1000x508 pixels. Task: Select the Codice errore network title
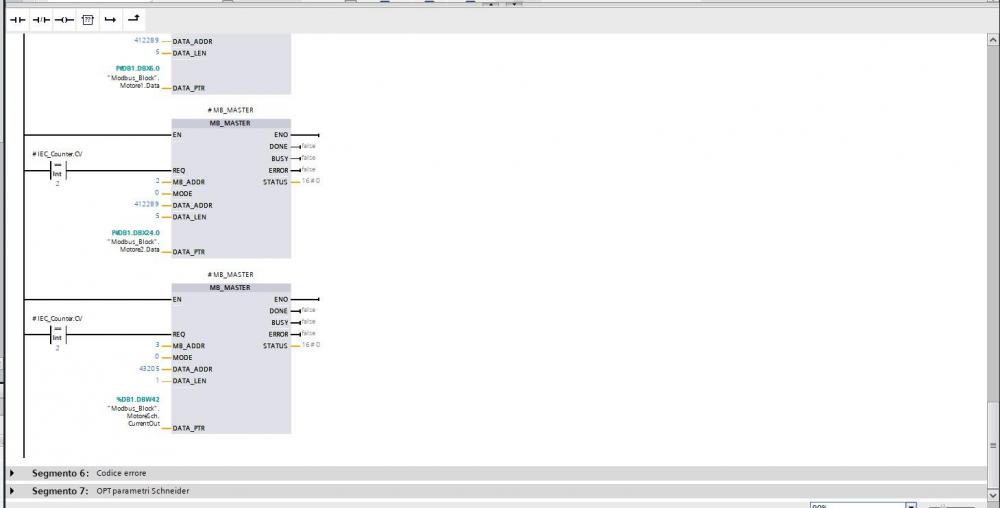121,473
